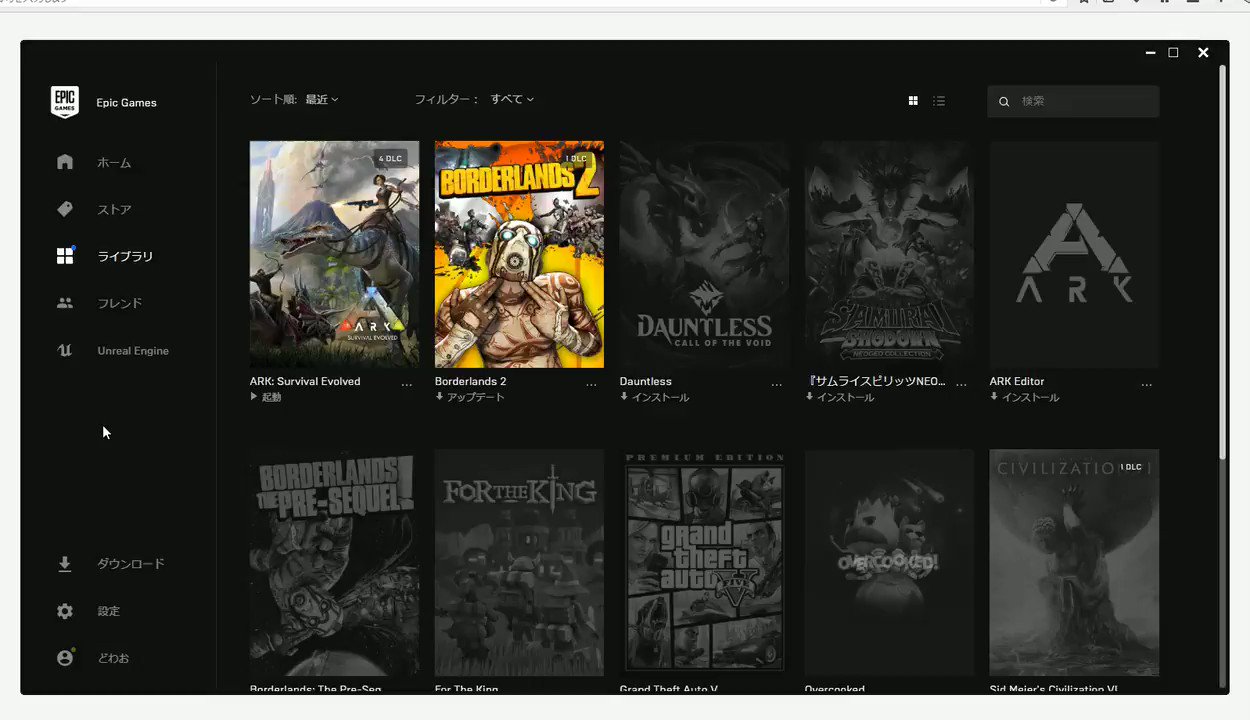Click インストール under Dauntless
Screen dimensions: 1250x720
point(655,397)
